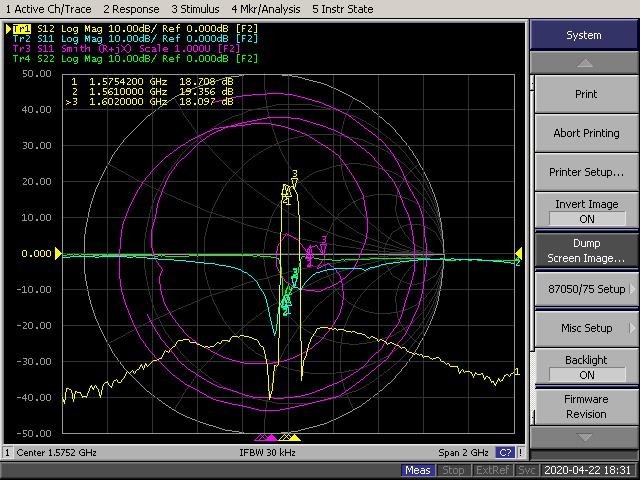
Task: Click the exclamation status indicator
Action: [520, 453]
